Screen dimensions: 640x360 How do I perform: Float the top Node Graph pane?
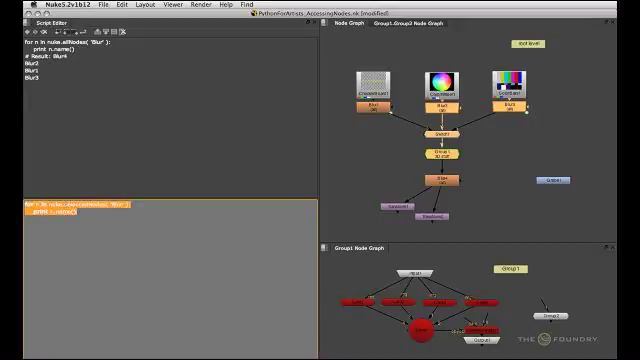click(606, 22)
